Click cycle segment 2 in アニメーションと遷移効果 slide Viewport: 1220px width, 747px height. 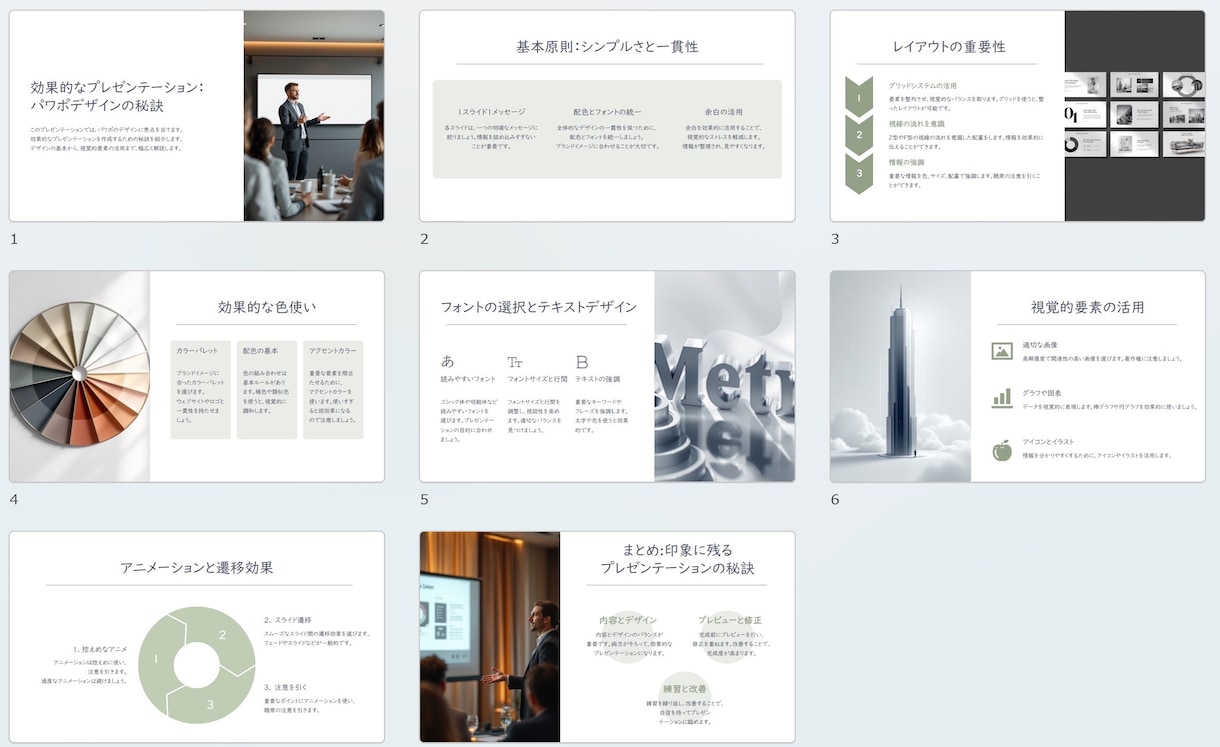click(x=225, y=634)
